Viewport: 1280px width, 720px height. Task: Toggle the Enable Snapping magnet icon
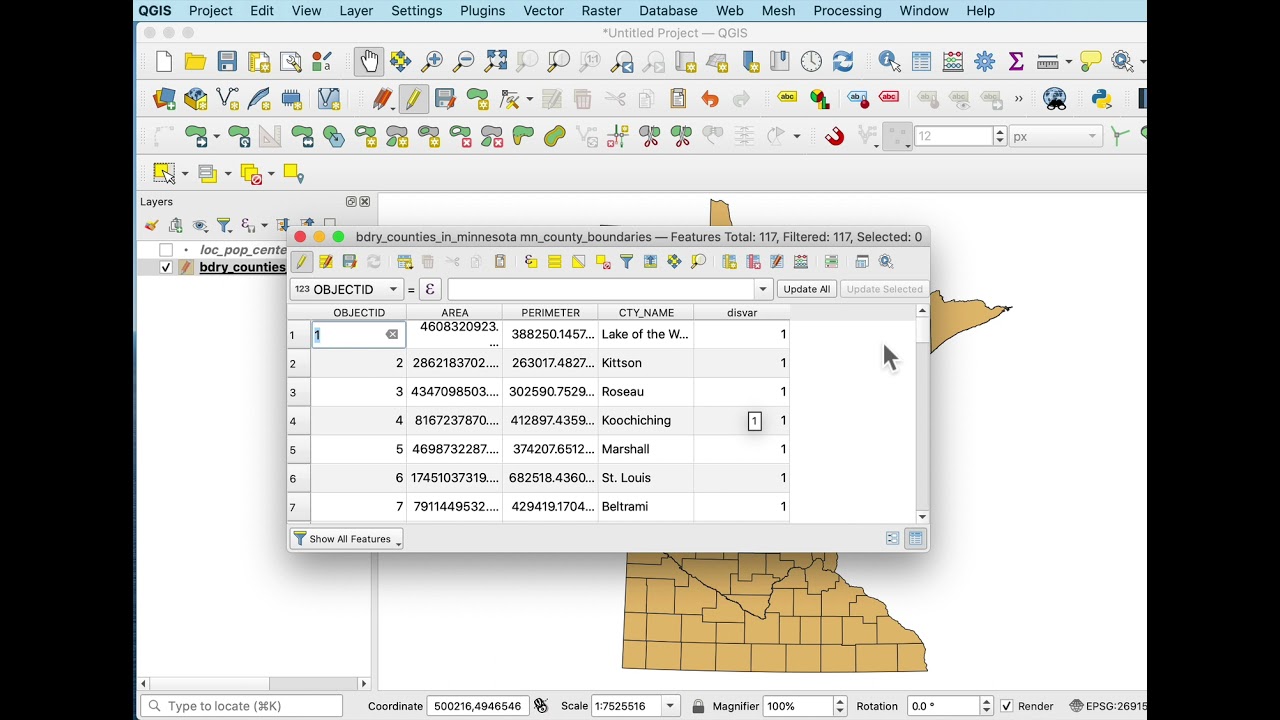tap(834, 136)
